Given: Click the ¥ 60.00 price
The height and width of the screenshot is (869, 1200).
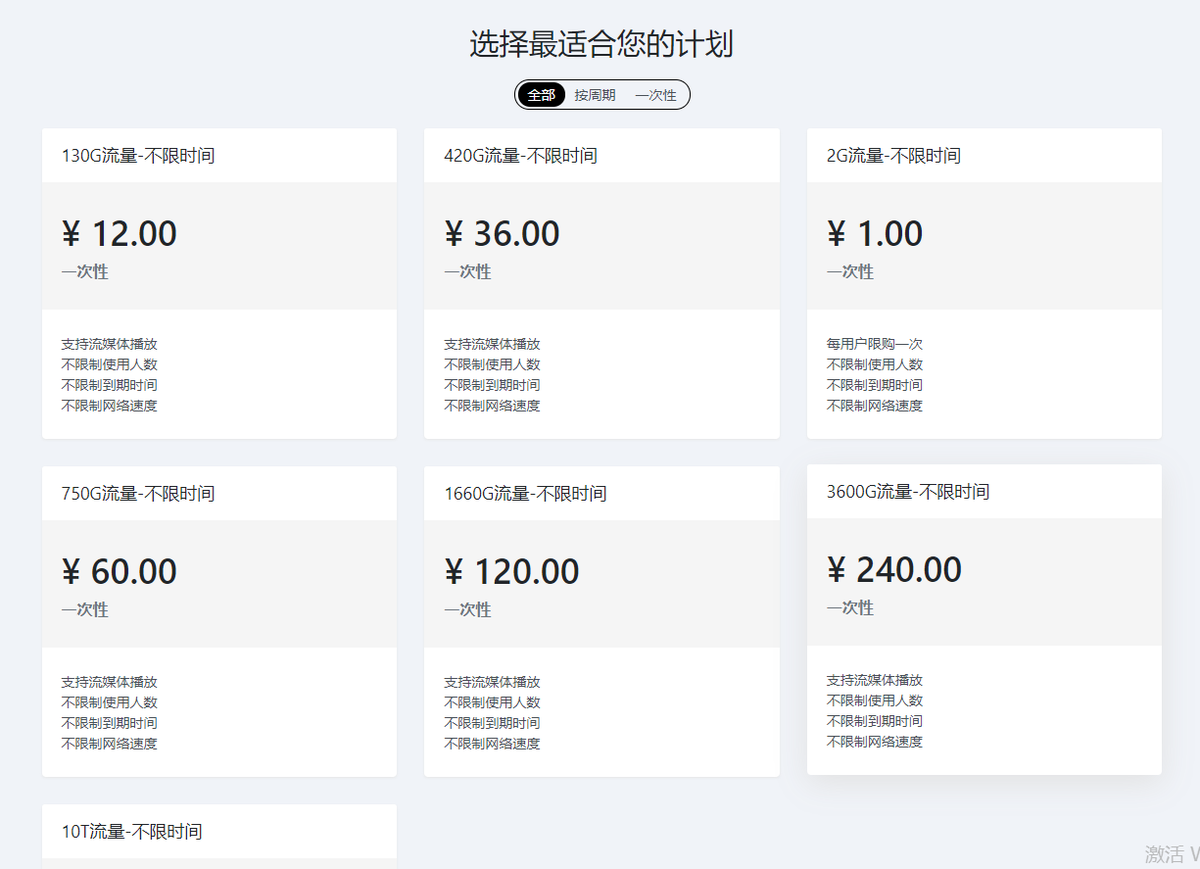Looking at the screenshot, I should 119,572.
